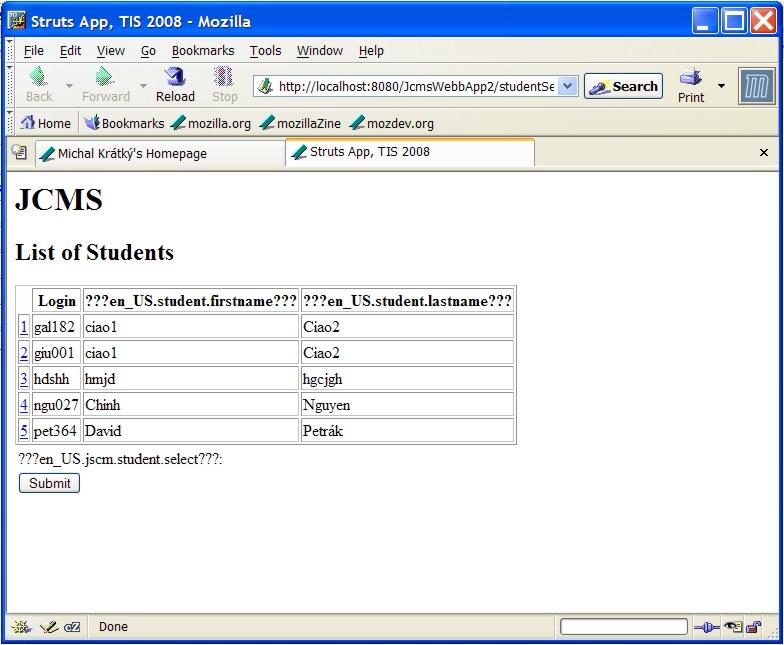Click the Chinh first name cell

point(190,404)
